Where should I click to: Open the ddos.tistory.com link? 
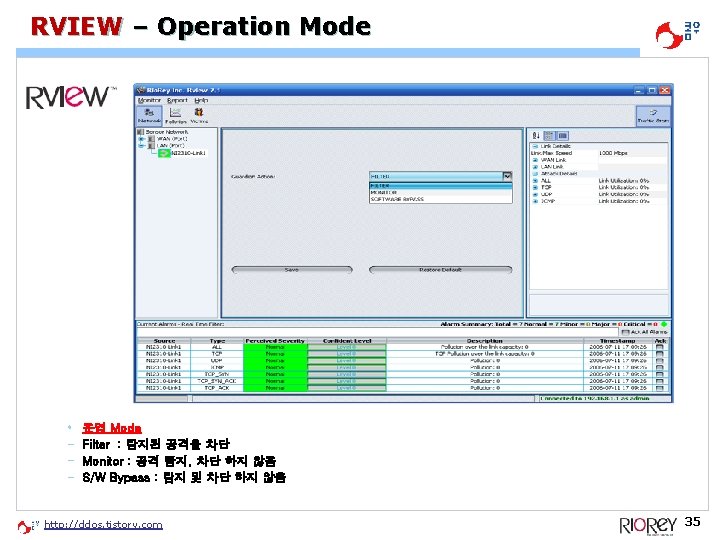tap(103, 525)
